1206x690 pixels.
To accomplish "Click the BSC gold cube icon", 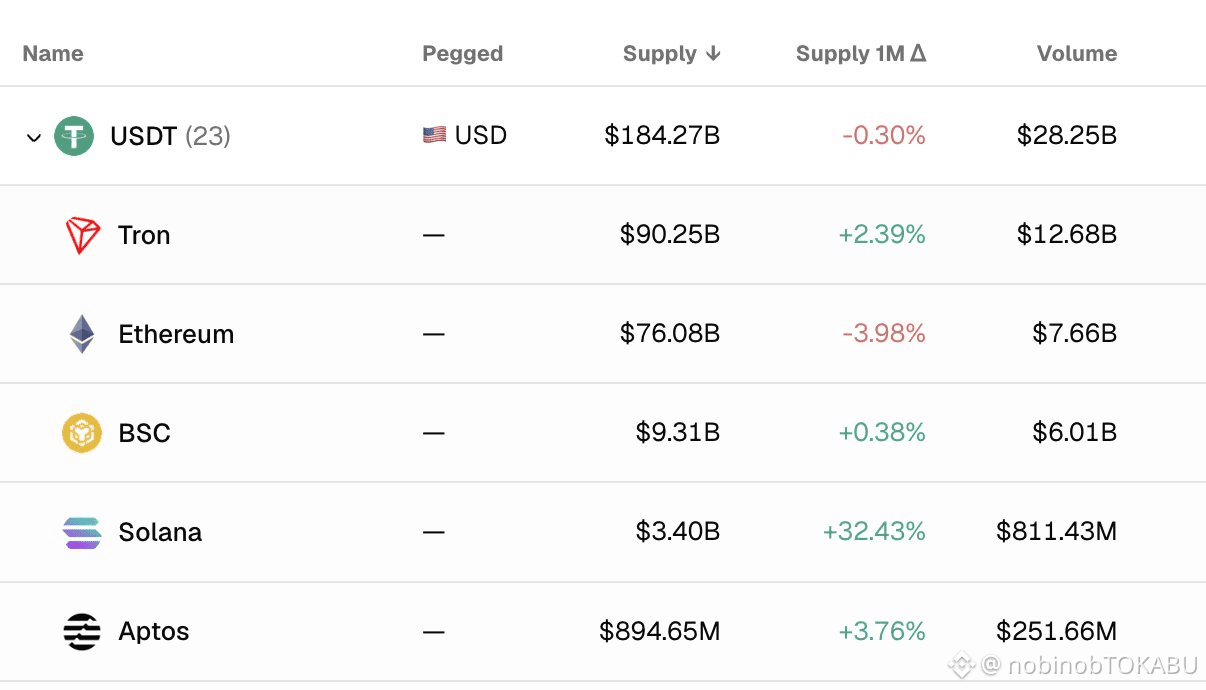I will [x=82, y=433].
